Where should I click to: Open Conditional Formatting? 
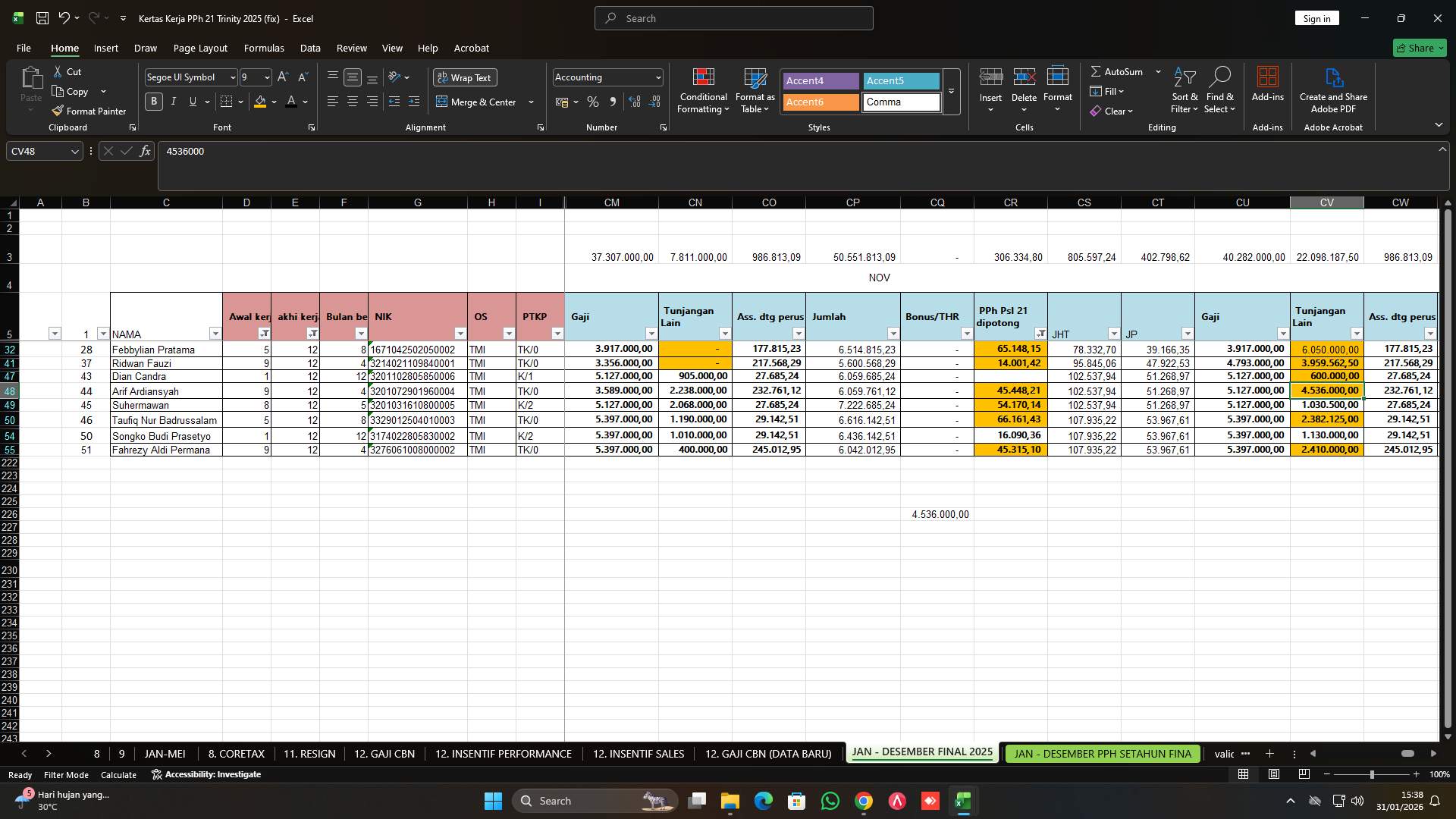pos(703,91)
